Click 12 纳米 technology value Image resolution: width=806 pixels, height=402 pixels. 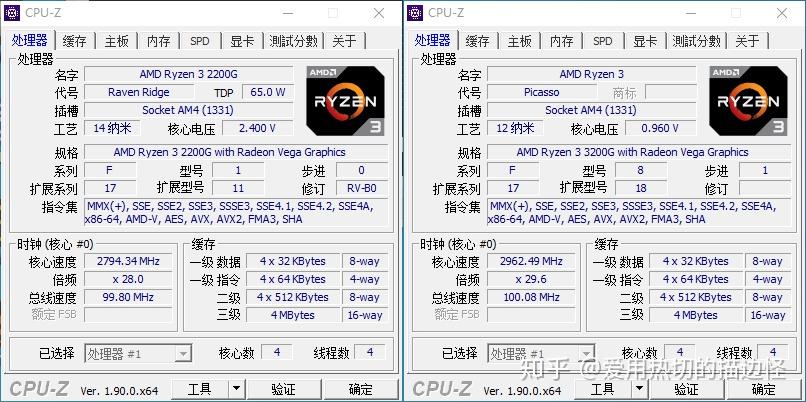(x=515, y=128)
